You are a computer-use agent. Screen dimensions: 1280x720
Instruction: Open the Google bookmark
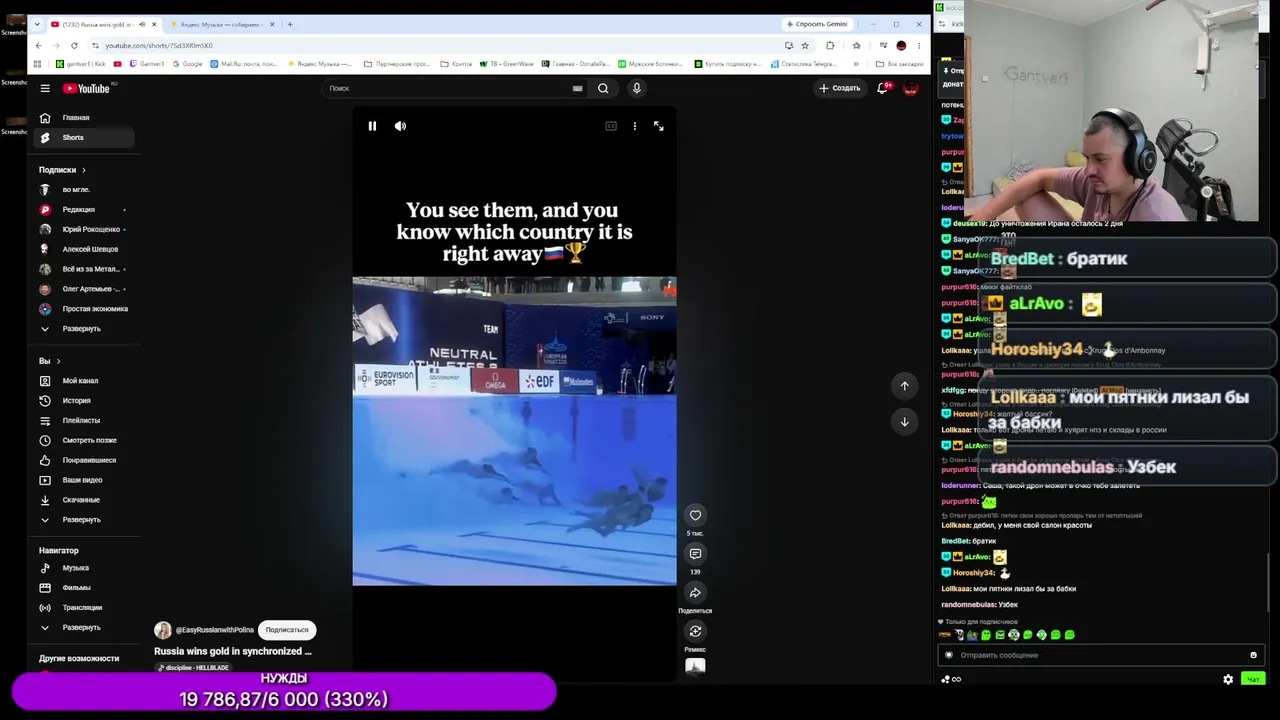click(187, 64)
